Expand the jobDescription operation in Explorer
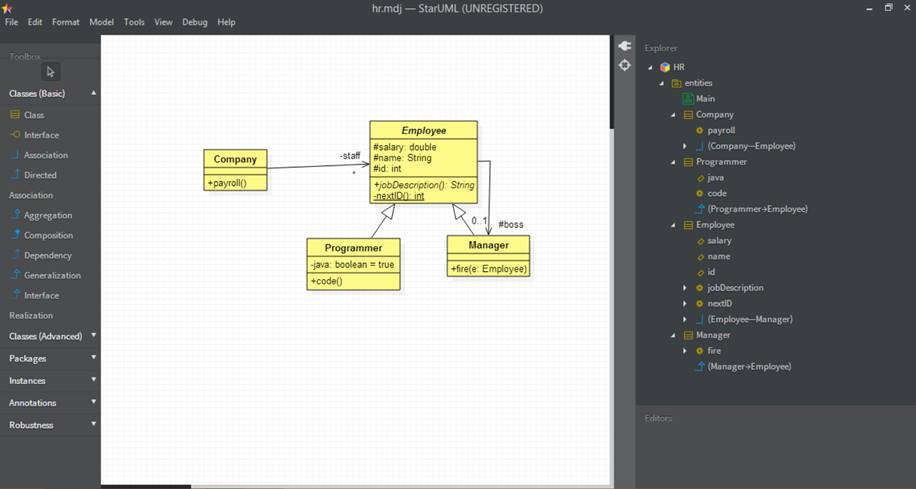This screenshot has height=489, width=916. 685,288
